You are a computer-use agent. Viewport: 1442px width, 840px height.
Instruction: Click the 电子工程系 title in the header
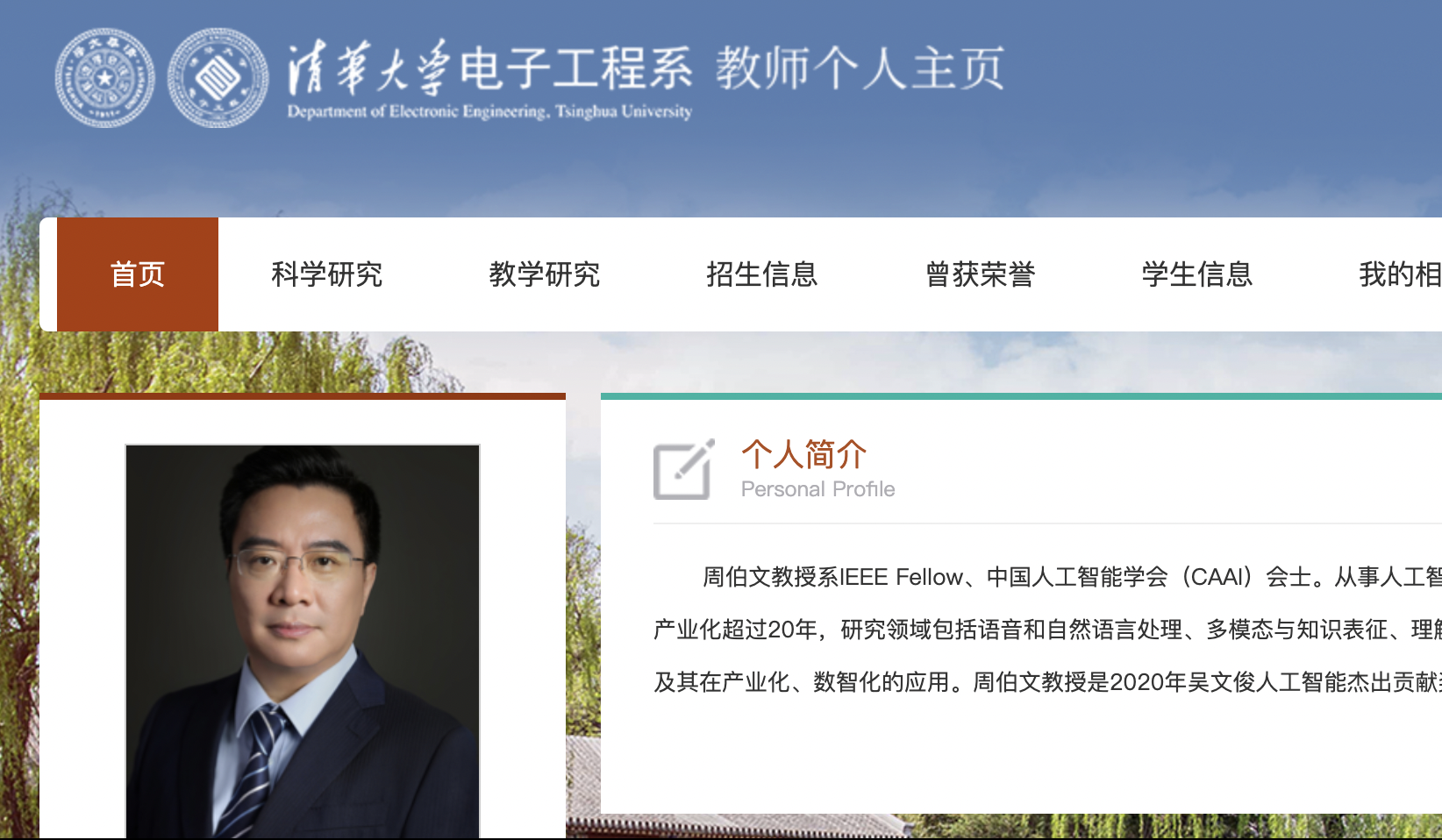click(576, 68)
